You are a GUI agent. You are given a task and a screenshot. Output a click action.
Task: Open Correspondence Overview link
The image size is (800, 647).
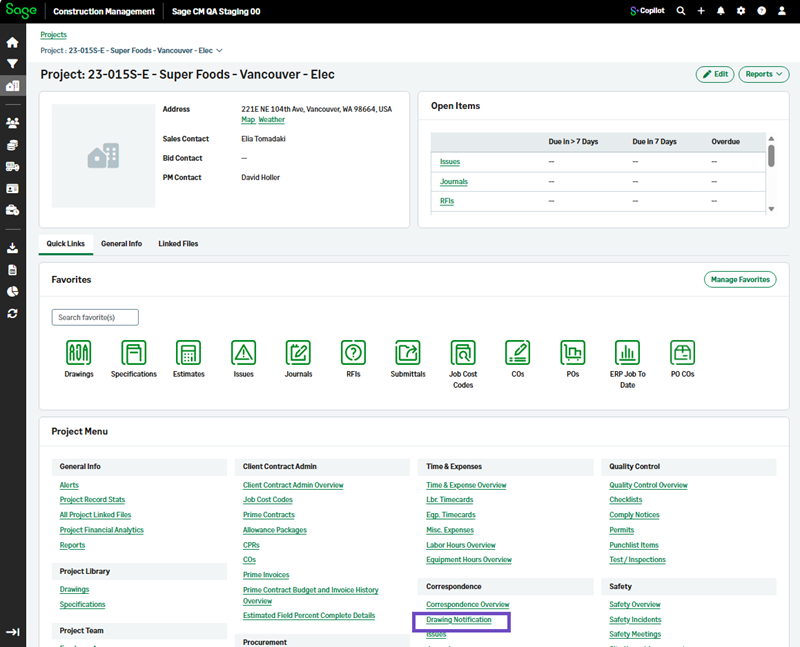point(467,604)
